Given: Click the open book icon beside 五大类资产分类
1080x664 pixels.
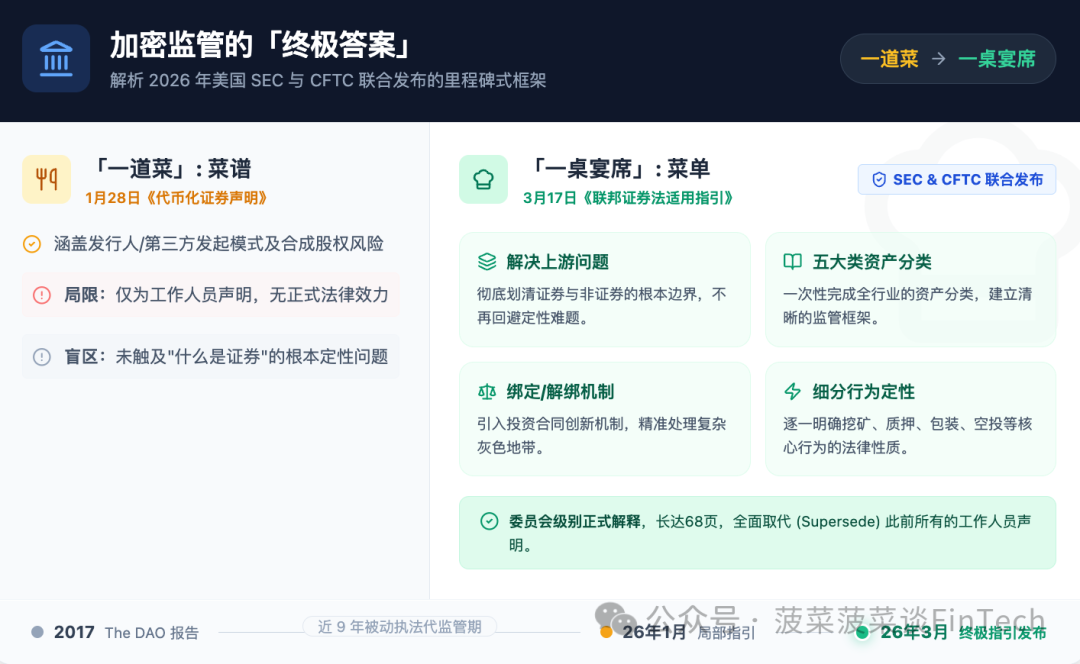Looking at the screenshot, I should [792, 262].
